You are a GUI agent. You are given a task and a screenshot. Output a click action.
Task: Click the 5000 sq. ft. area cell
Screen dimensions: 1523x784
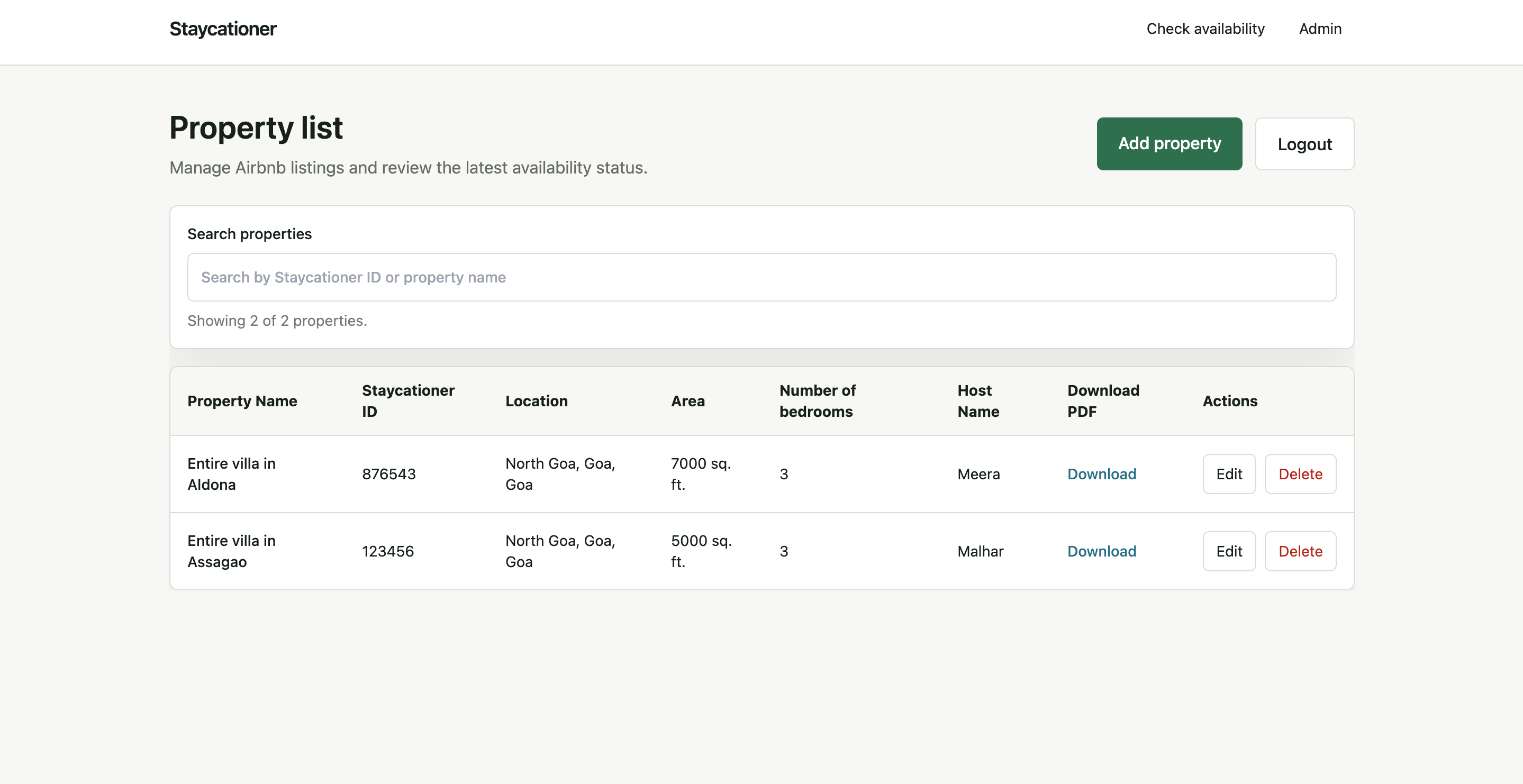coord(701,551)
